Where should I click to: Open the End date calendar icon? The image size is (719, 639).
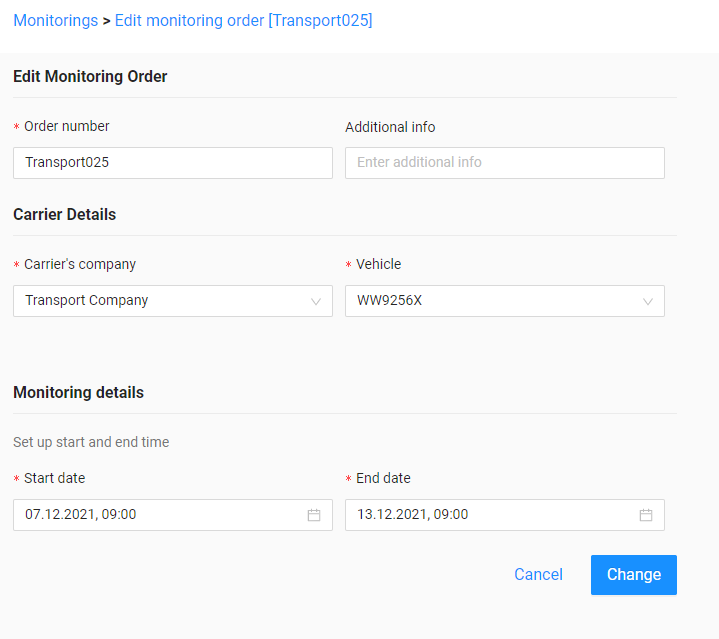coord(646,515)
